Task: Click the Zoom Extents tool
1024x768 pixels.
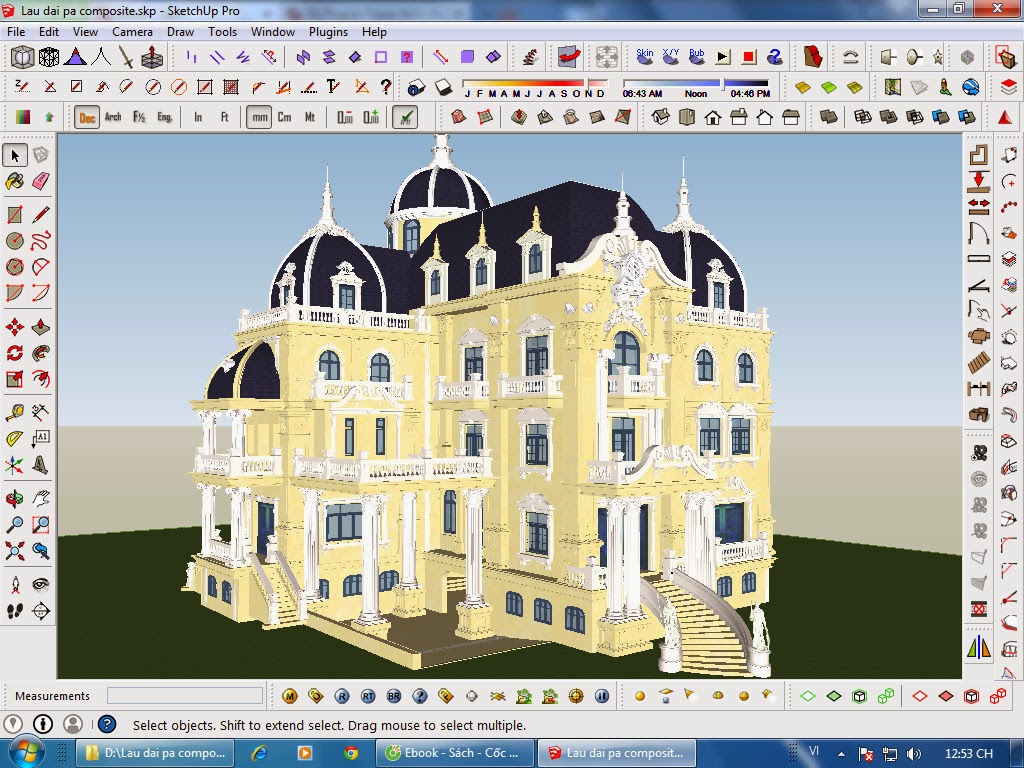Action: [x=15, y=551]
